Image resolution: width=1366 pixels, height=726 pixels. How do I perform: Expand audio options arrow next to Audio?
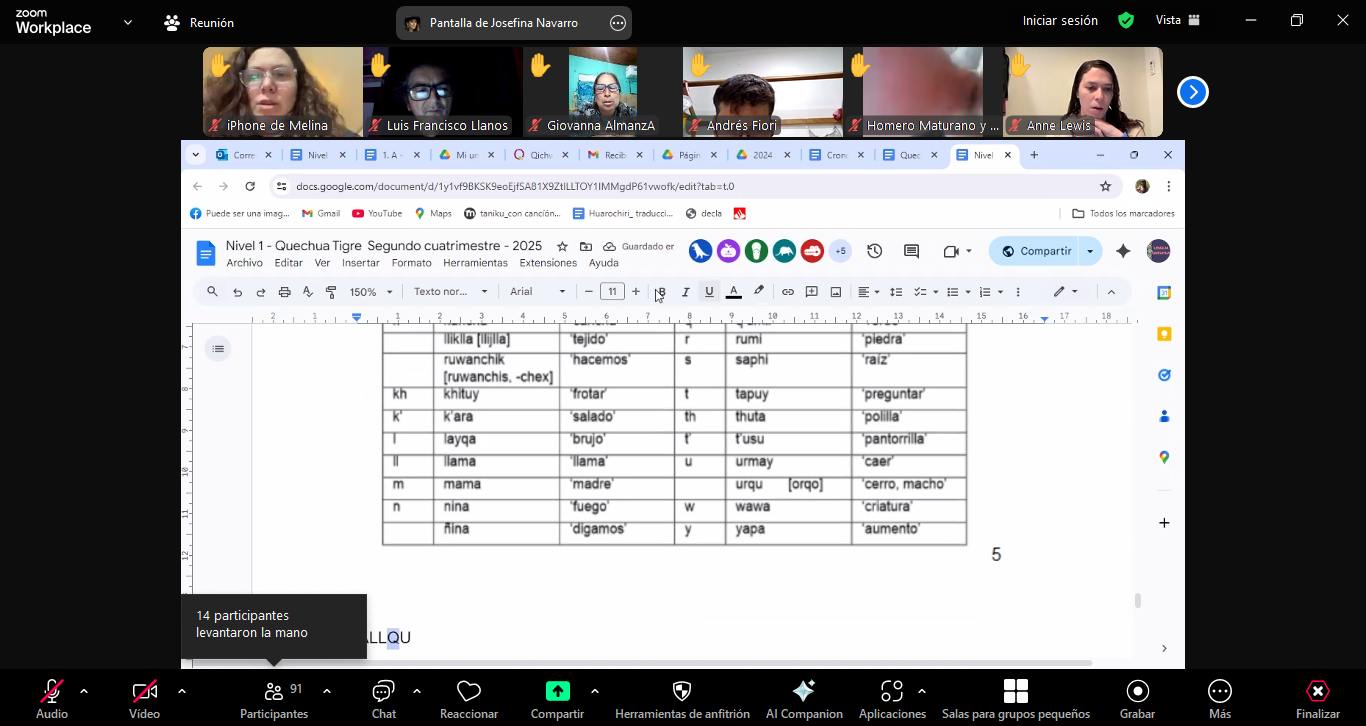tap(84, 691)
